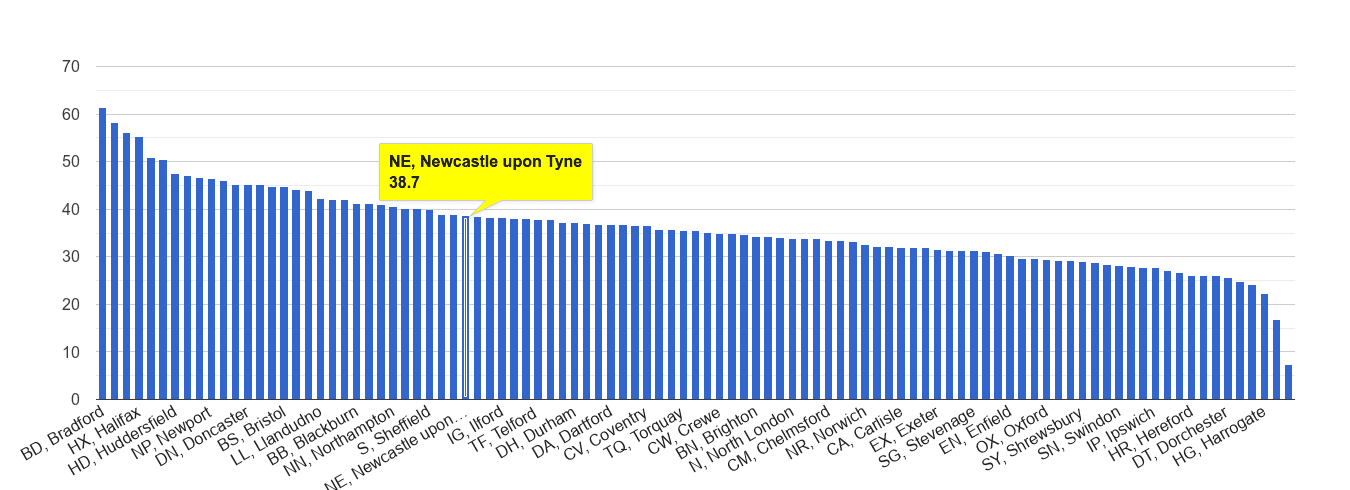Screen dimensions: 1350x490
Task: Select the 'NN, Northampton' axis label
Action: click(x=339, y=439)
